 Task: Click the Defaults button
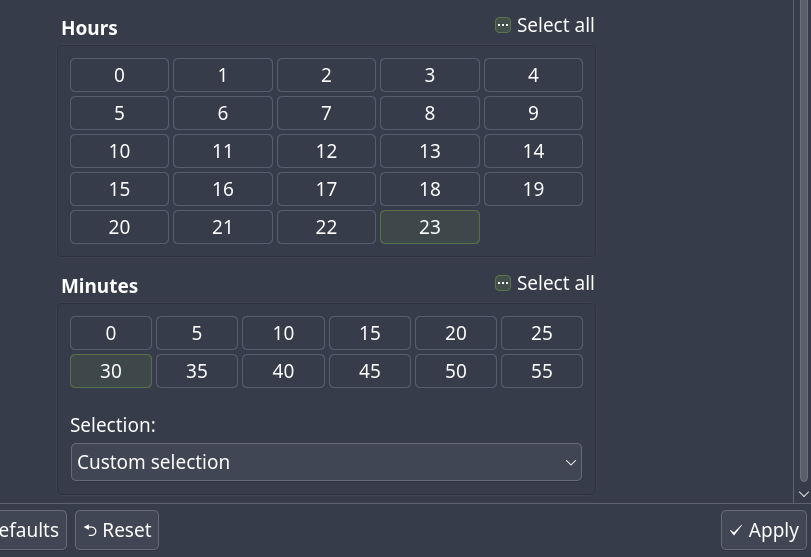30,530
